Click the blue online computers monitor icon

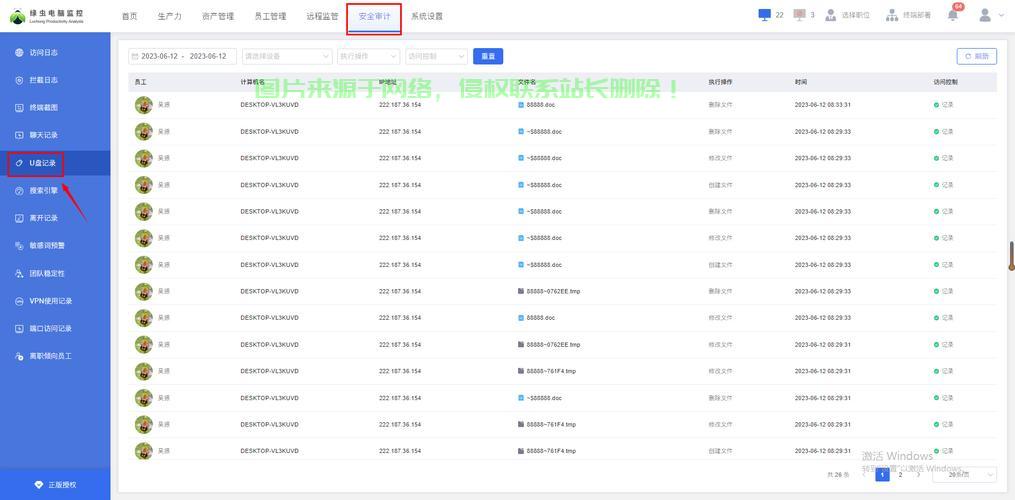[765, 15]
